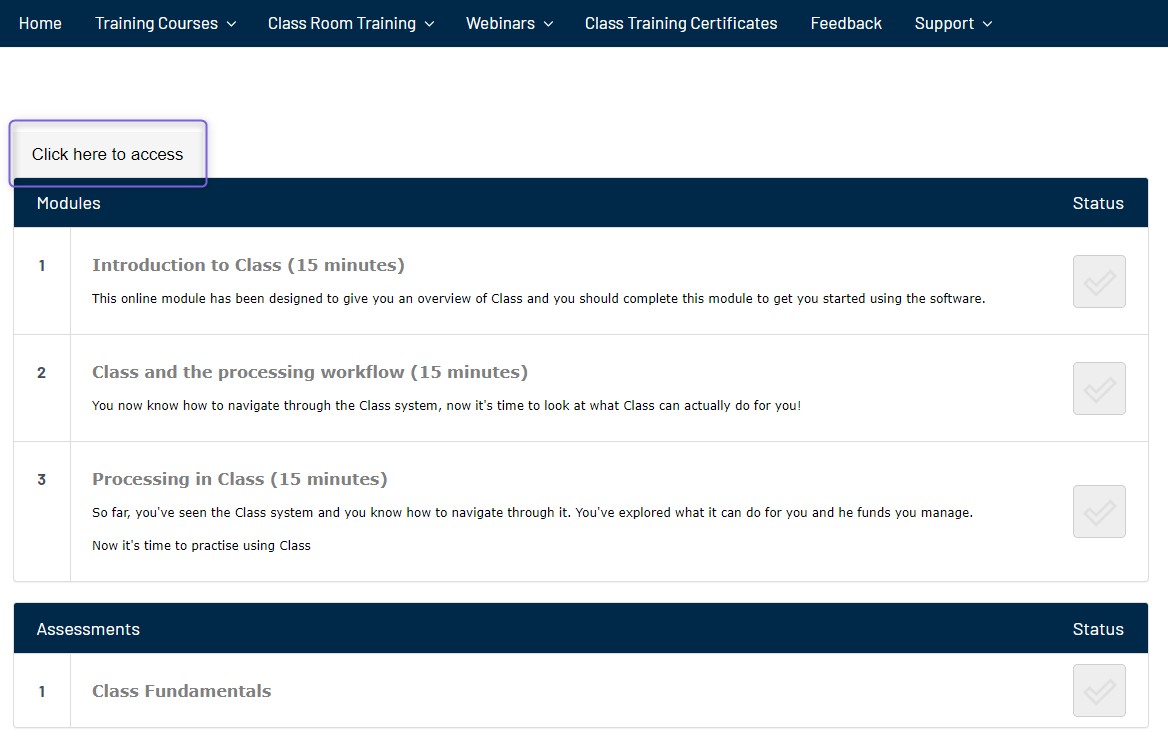Select Class Training Certificates in the nav bar
The height and width of the screenshot is (755, 1168).
click(681, 23)
